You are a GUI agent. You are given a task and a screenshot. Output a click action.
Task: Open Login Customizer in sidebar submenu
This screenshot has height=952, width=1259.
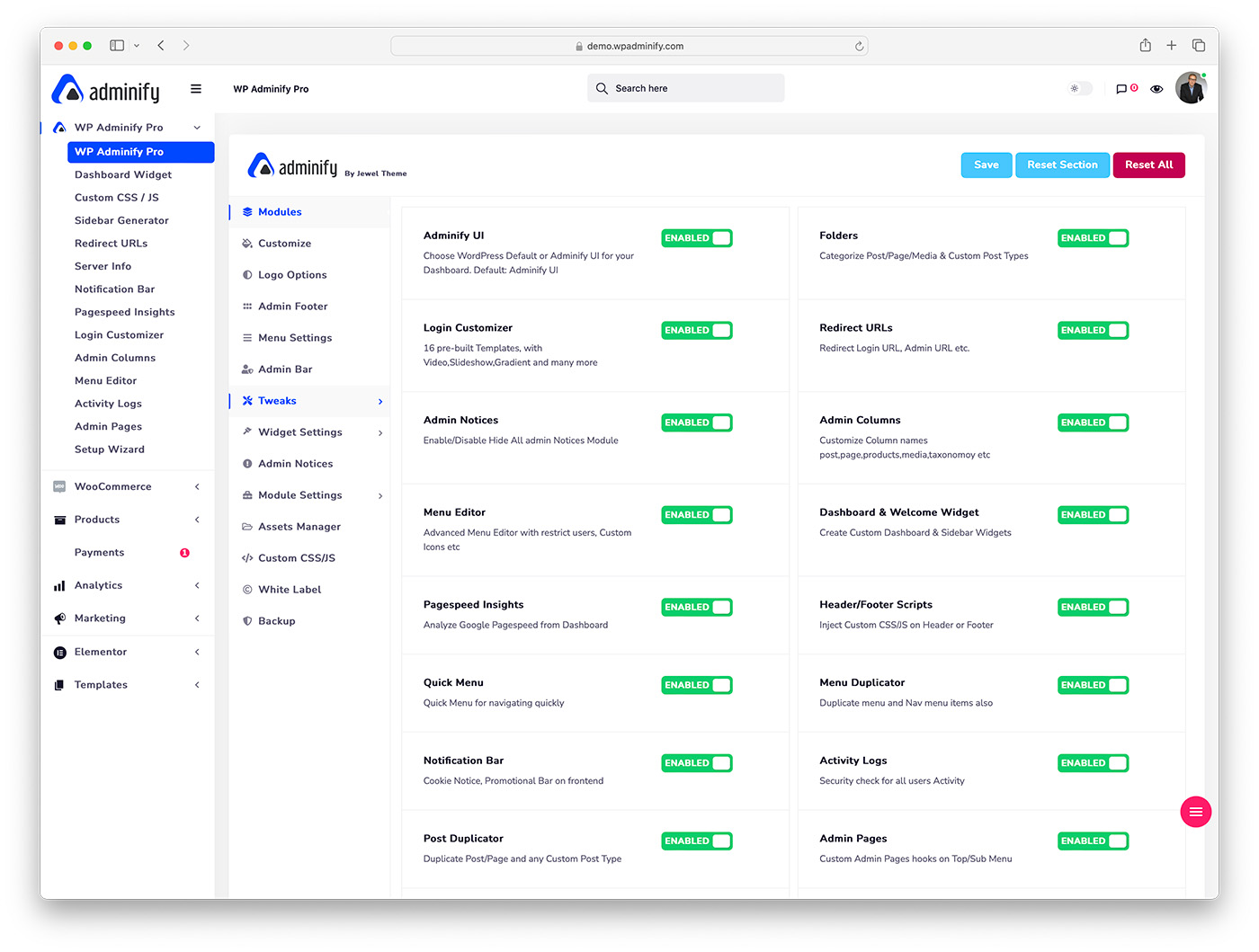[x=119, y=335]
